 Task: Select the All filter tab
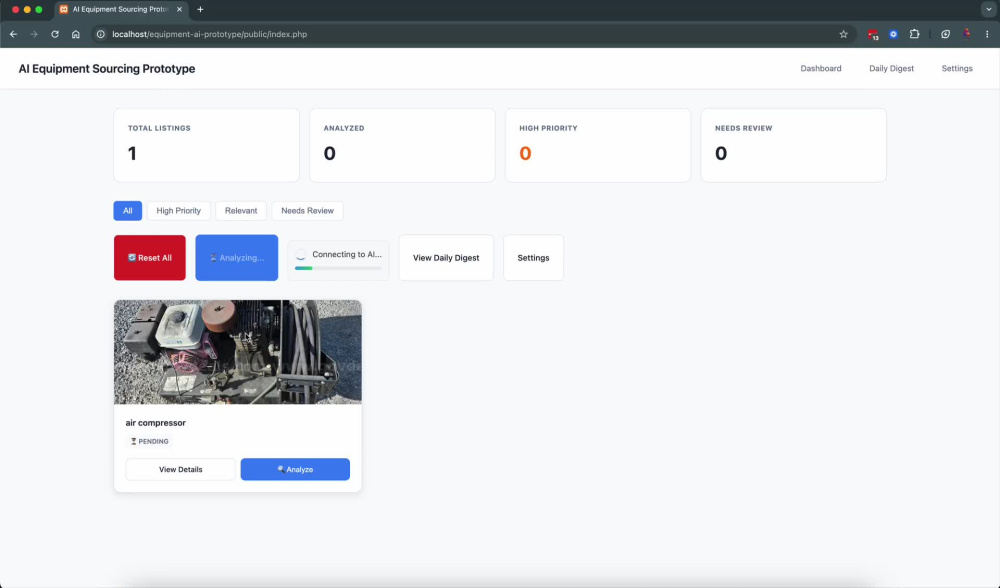click(x=128, y=210)
